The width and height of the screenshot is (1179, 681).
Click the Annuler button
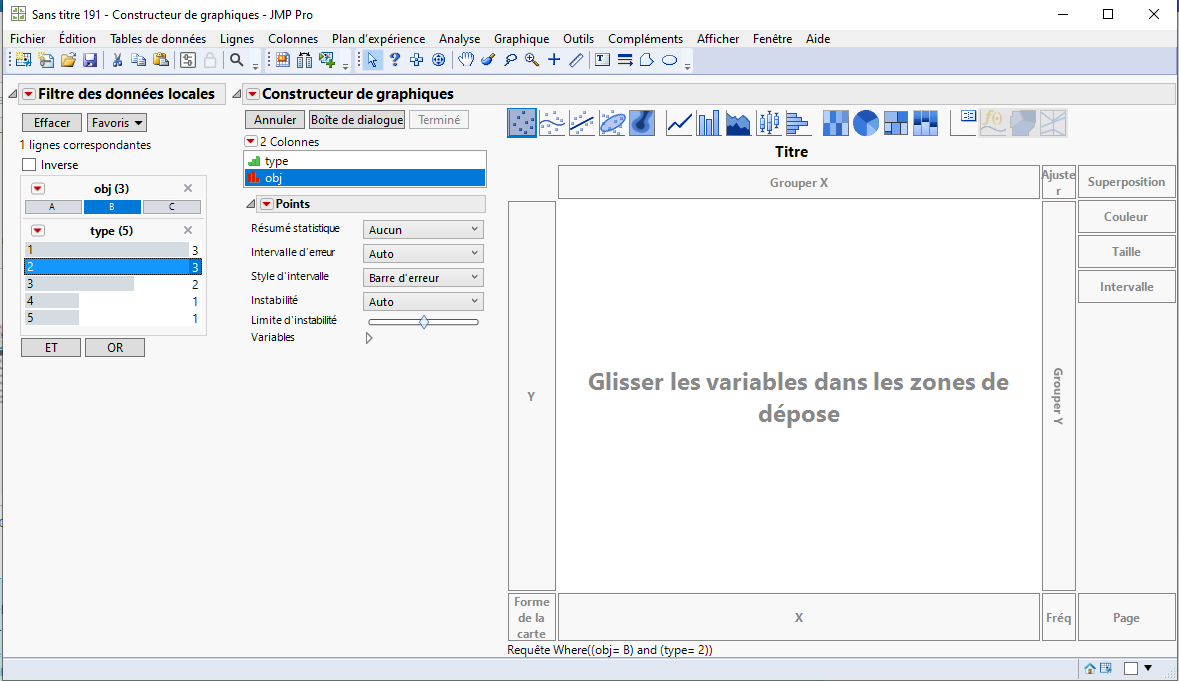coord(275,120)
